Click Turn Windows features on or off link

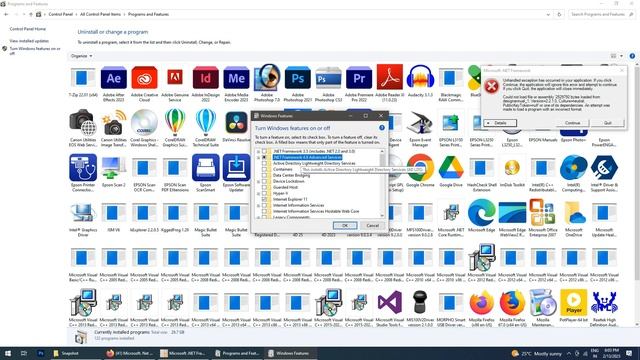point(35,51)
